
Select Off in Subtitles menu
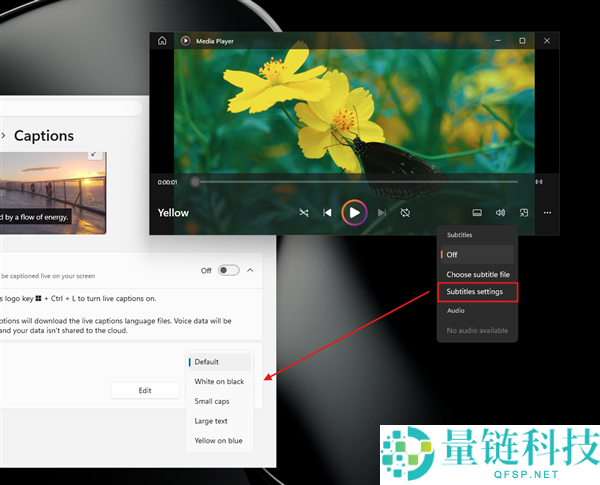point(477,255)
